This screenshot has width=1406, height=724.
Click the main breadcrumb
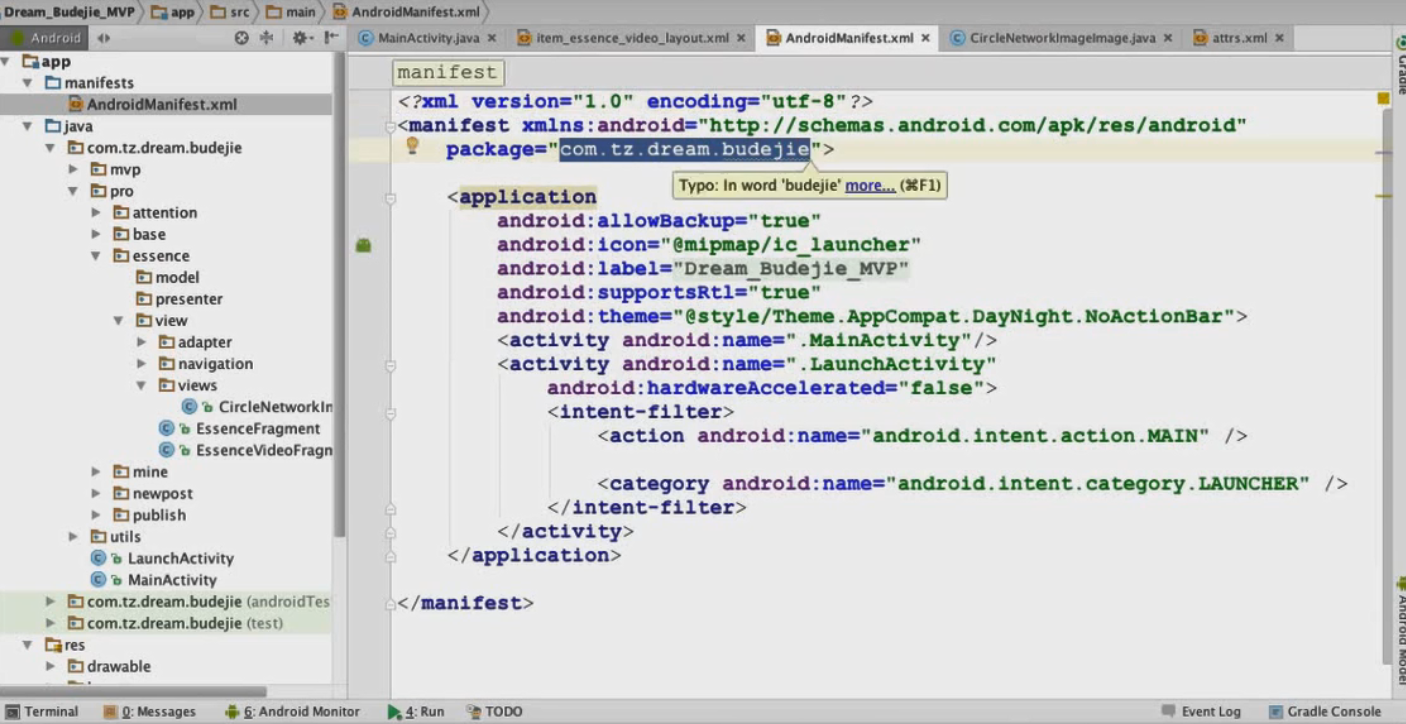tap(291, 12)
